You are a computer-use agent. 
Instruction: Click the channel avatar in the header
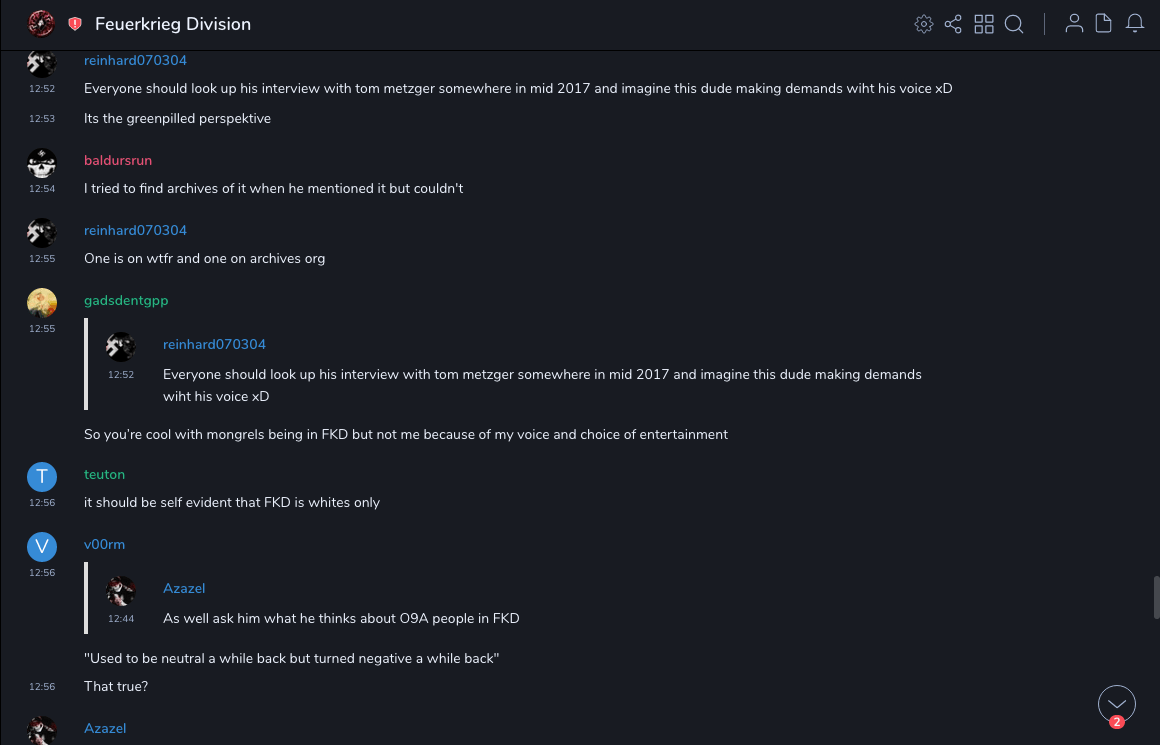coord(41,24)
